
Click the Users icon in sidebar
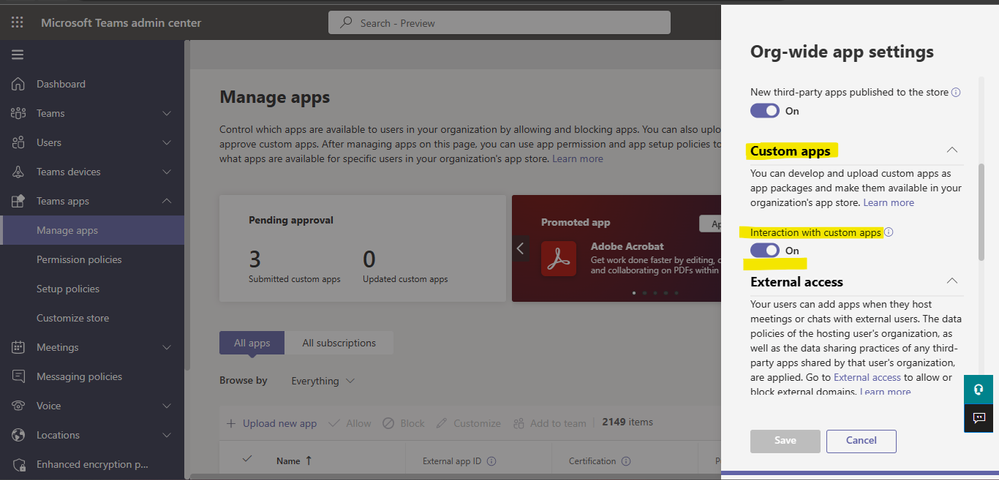[18, 143]
